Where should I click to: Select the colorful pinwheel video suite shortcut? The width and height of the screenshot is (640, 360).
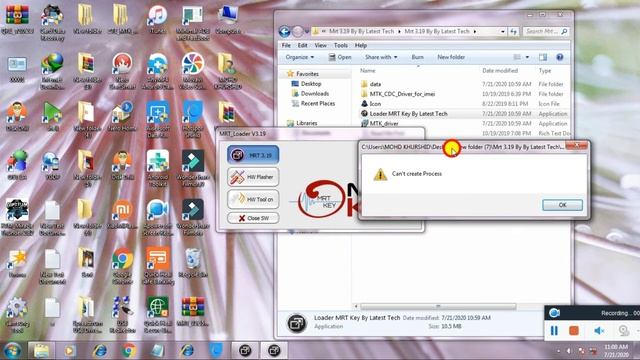tap(193, 71)
